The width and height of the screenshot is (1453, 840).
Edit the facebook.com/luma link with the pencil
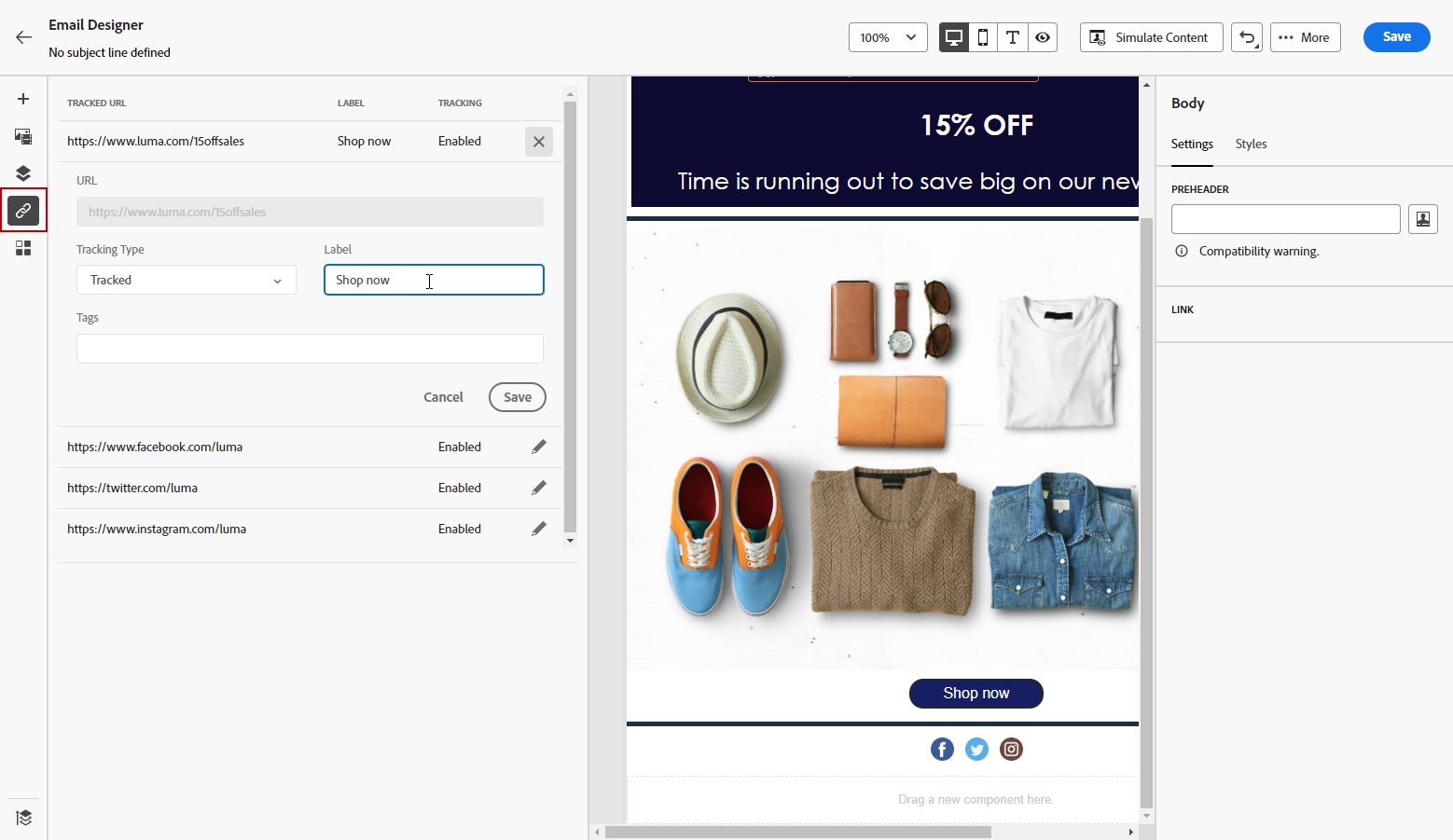(x=538, y=448)
